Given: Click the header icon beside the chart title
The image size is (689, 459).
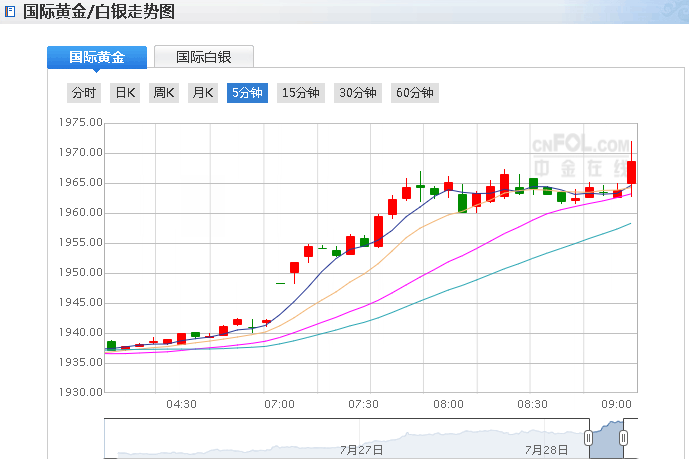Looking at the screenshot, I should (x=10, y=12).
